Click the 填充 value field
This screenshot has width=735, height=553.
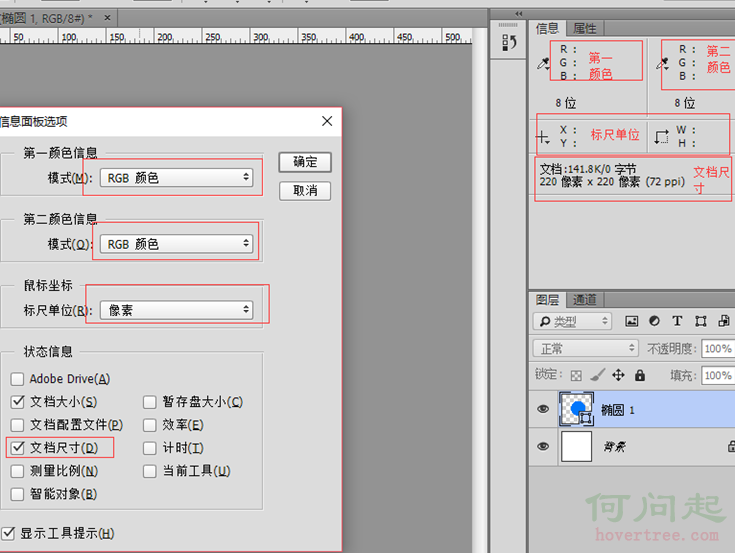click(718, 375)
